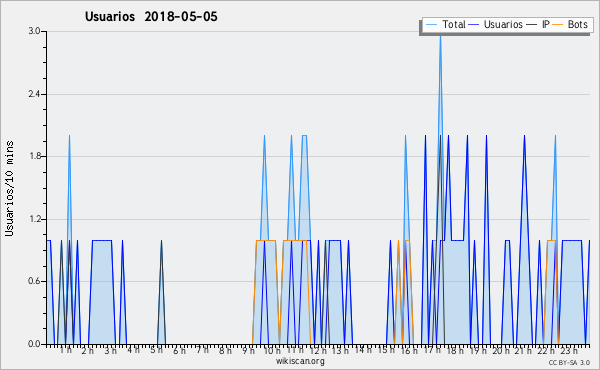Image resolution: width=600 pixels, height=370 pixels.
Task: Click the '18 h' x-axis label
Action: pyautogui.click(x=455, y=351)
